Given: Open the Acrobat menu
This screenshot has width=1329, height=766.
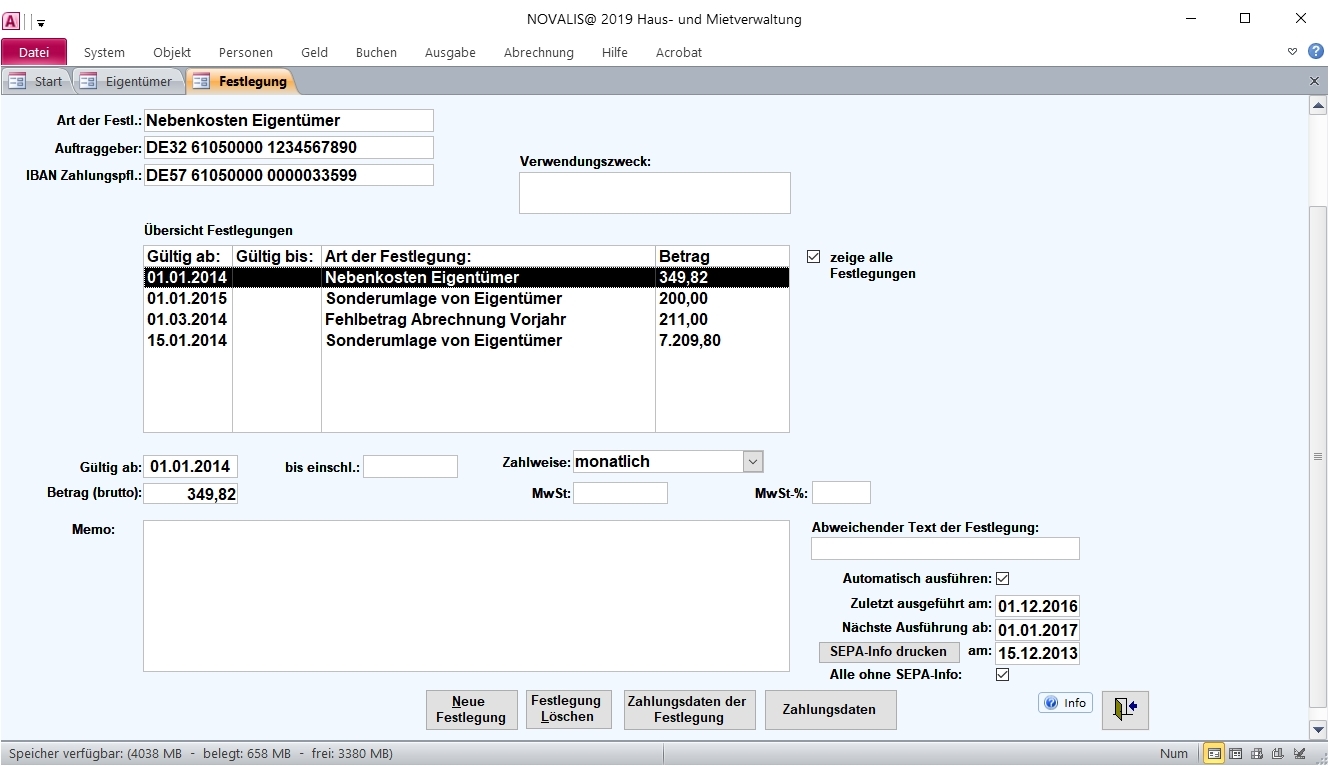Looking at the screenshot, I should coord(679,52).
